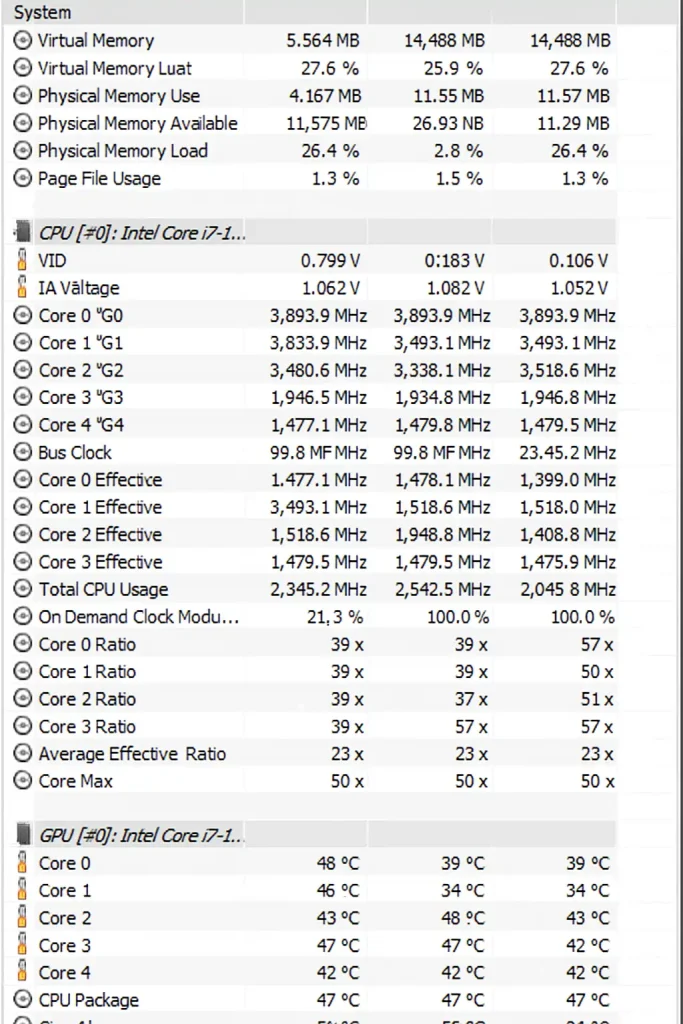Select the Physical Memory Available label
This screenshot has width=683, height=1024.
(137, 124)
